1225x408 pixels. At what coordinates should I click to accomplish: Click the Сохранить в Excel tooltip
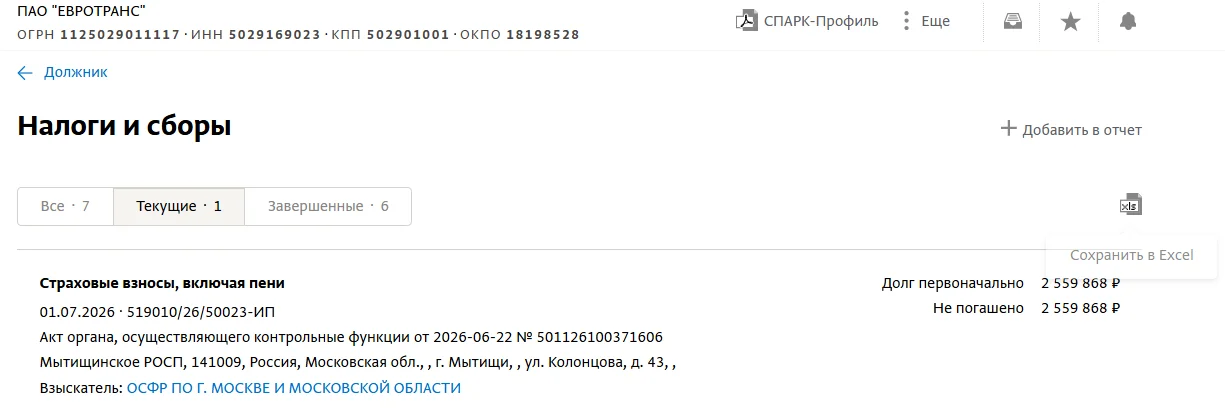tap(1132, 255)
